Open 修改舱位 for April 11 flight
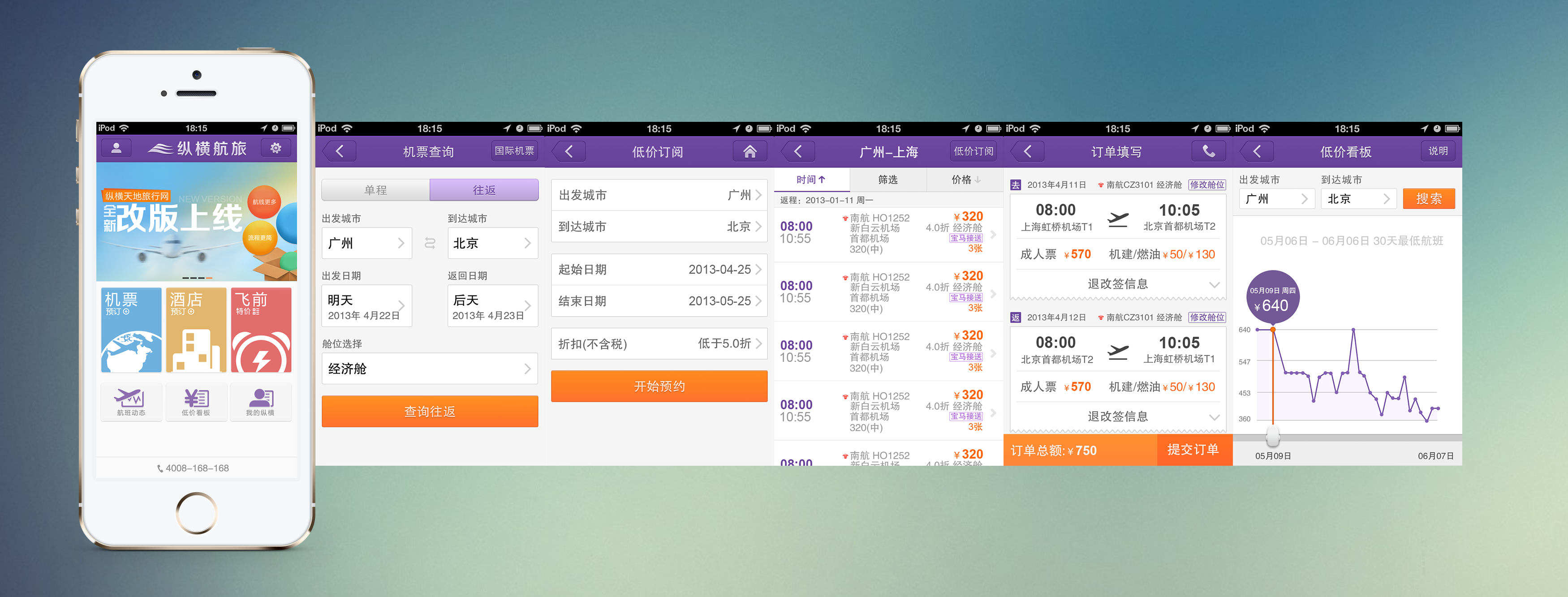Image resolution: width=1568 pixels, height=597 pixels. (1207, 185)
